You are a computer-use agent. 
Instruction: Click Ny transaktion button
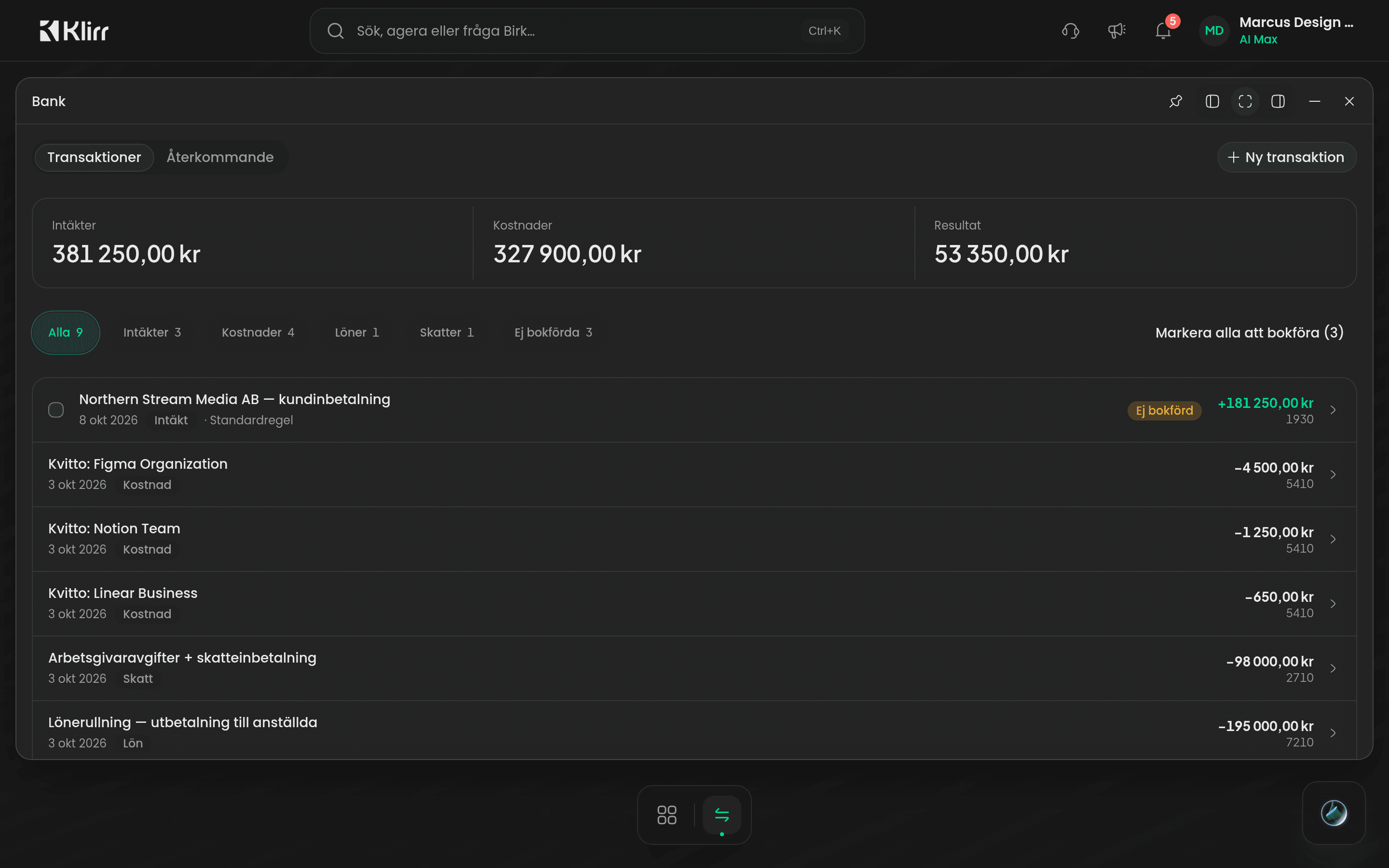tap(1286, 157)
